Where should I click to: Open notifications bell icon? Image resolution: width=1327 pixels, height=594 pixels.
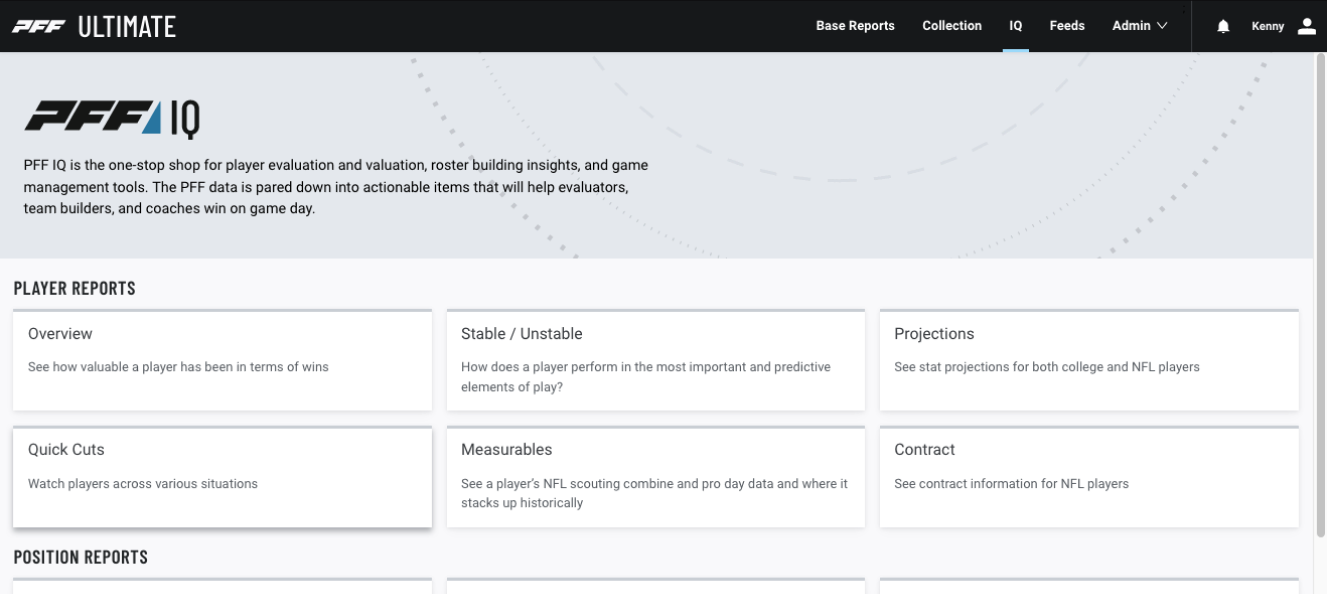tap(1223, 26)
